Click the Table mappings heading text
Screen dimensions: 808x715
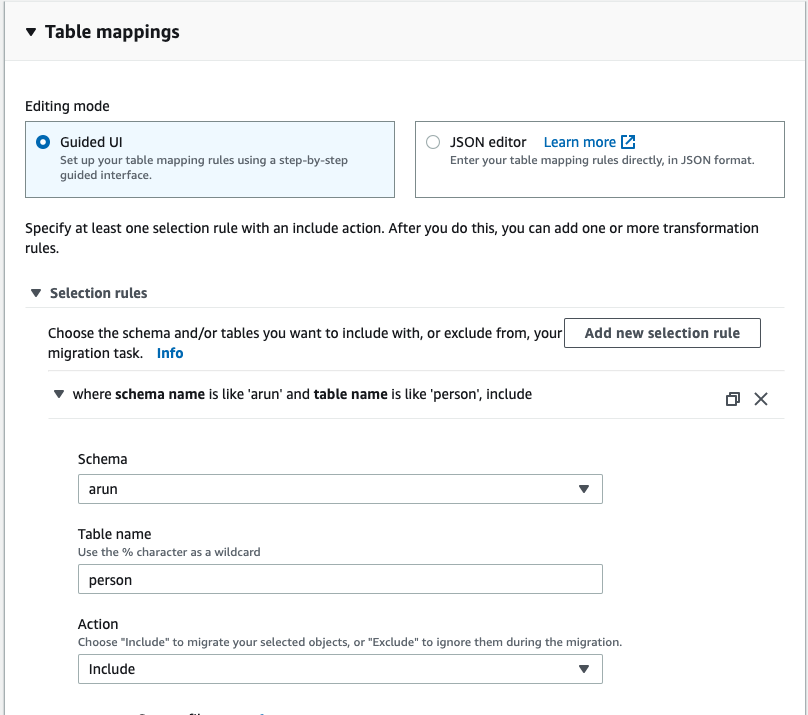pos(112,32)
